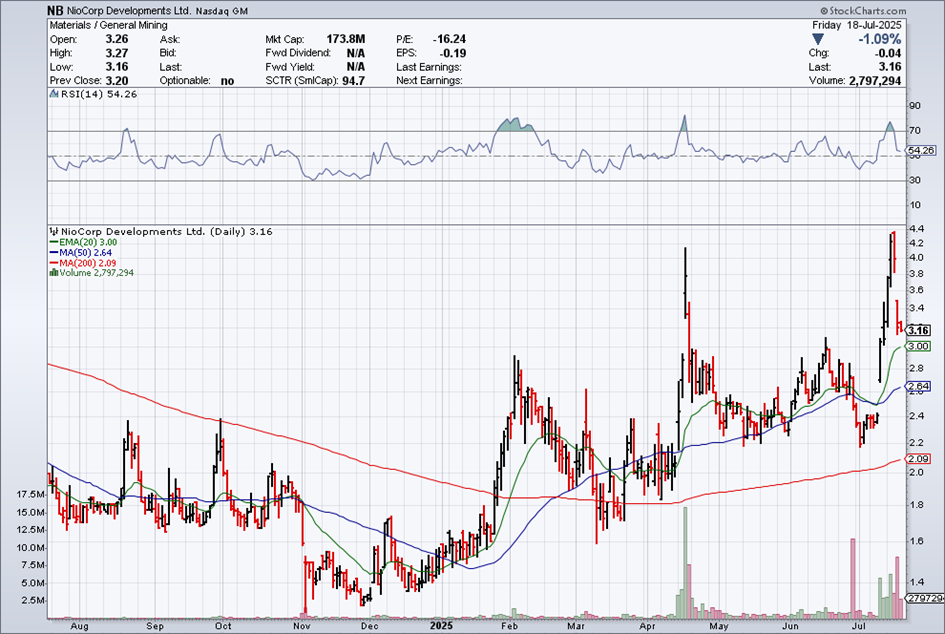The height and width of the screenshot is (634, 945).
Task: Click the header Volume value 2,797,294
Action: click(x=875, y=80)
